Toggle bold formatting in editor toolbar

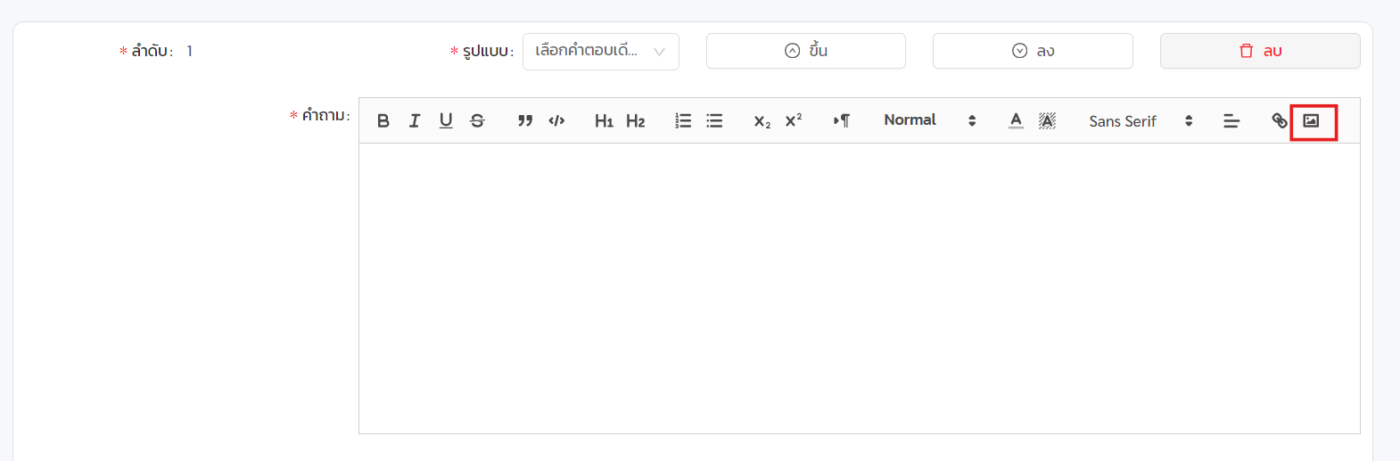(383, 121)
